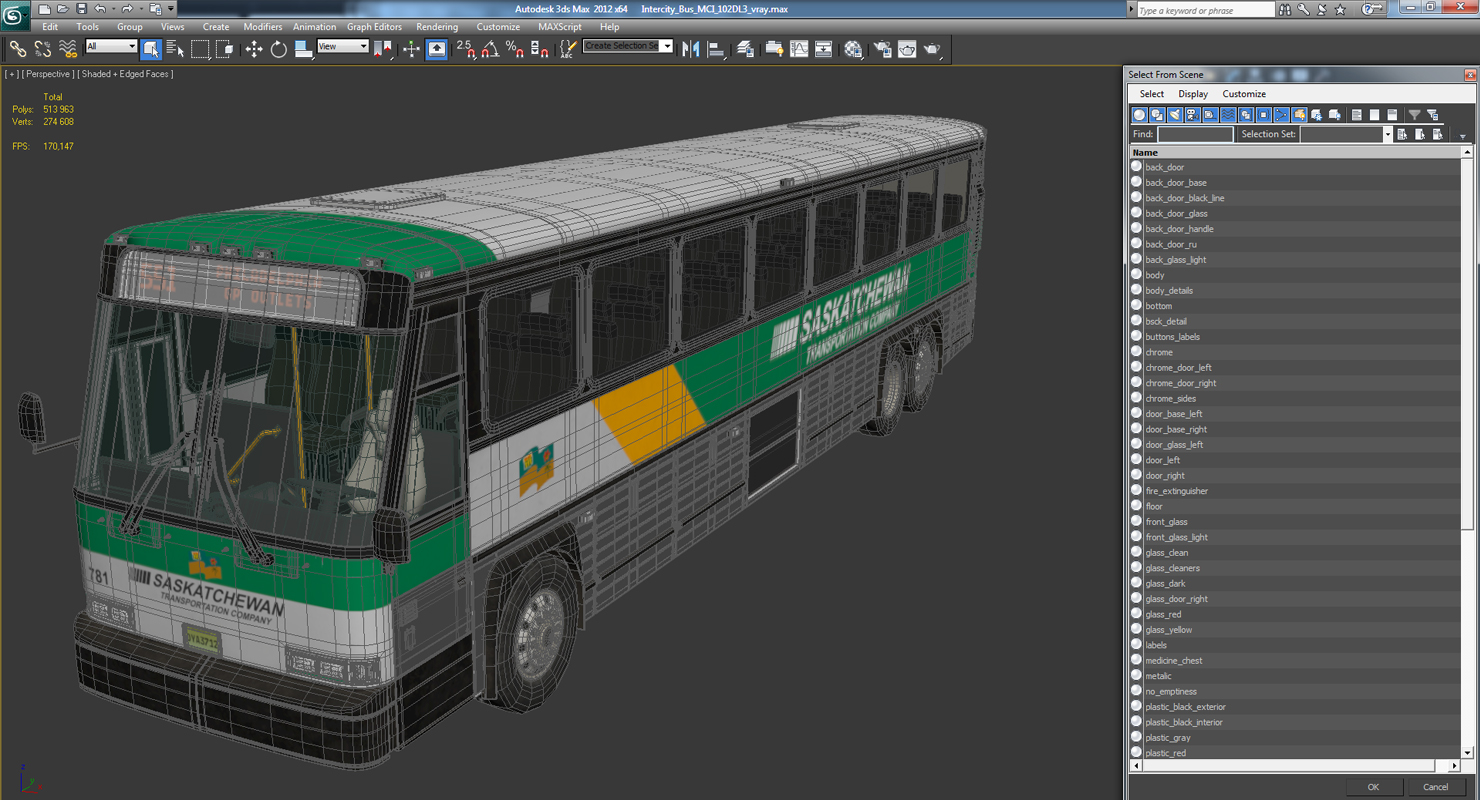Screen dimensions: 1480x800
Task: Open viewport Perspective label menu
Action: (48, 74)
